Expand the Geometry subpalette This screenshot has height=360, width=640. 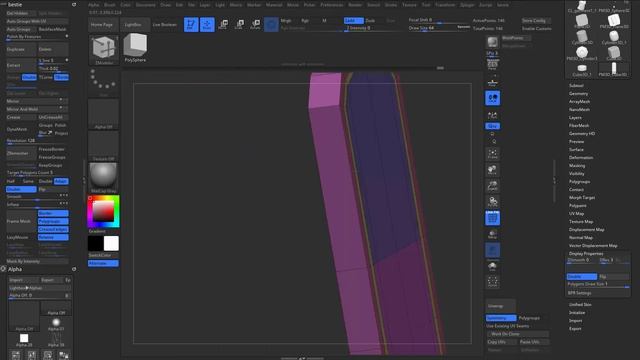(x=578, y=93)
